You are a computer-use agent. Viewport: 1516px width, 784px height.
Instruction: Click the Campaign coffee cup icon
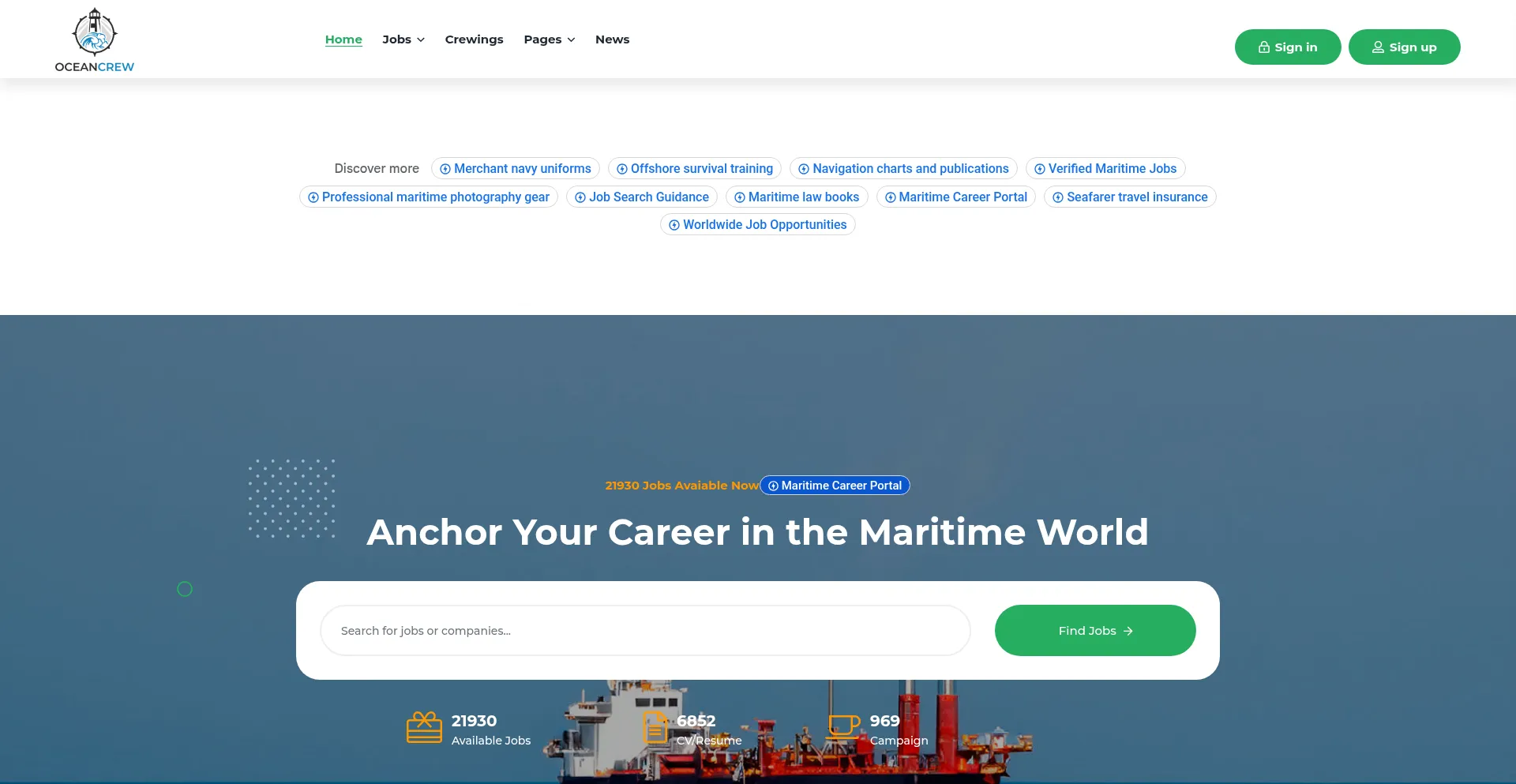(x=843, y=726)
